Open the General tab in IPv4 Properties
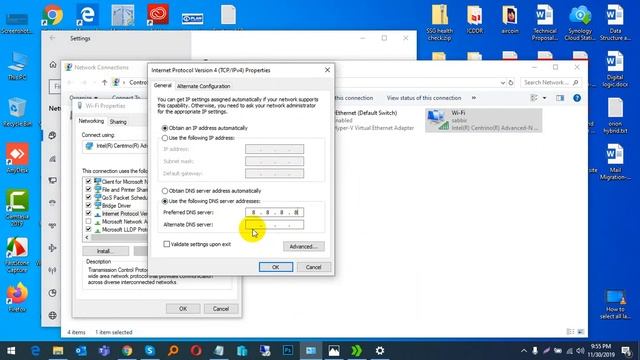640x360 pixels. pyautogui.click(x=162, y=85)
